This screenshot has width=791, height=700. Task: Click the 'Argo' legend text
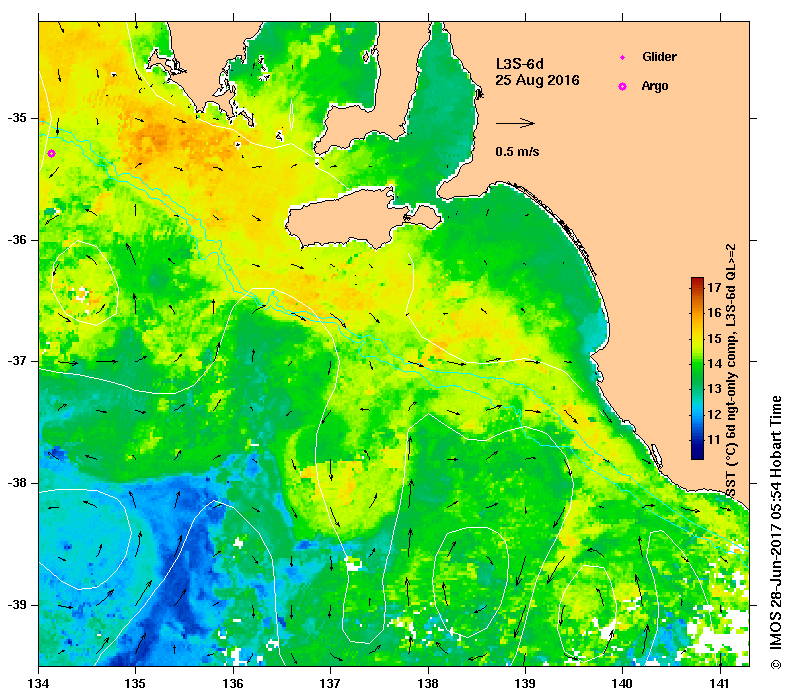655,86
